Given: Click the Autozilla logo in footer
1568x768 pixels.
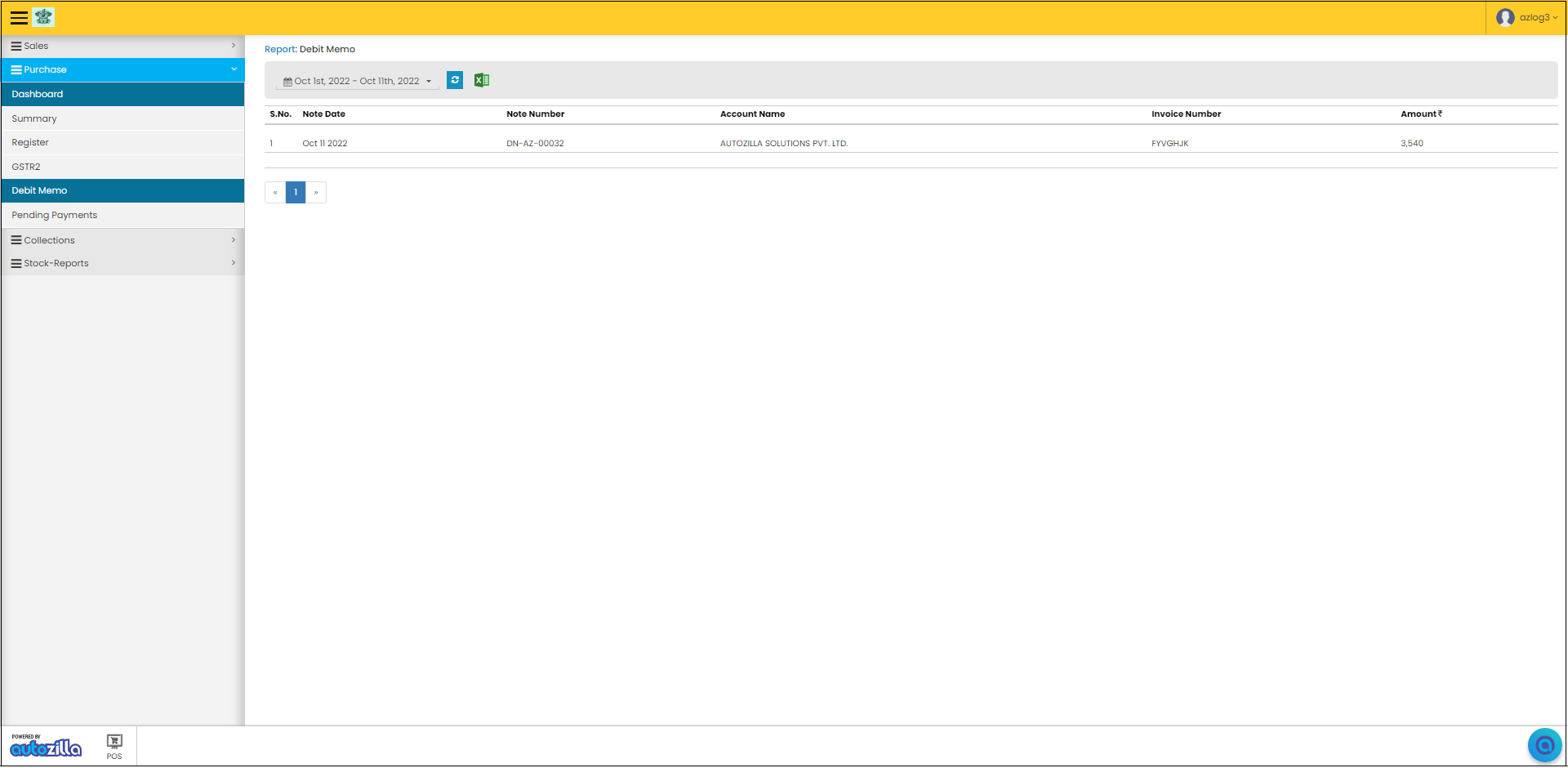Looking at the screenshot, I should [x=46, y=745].
